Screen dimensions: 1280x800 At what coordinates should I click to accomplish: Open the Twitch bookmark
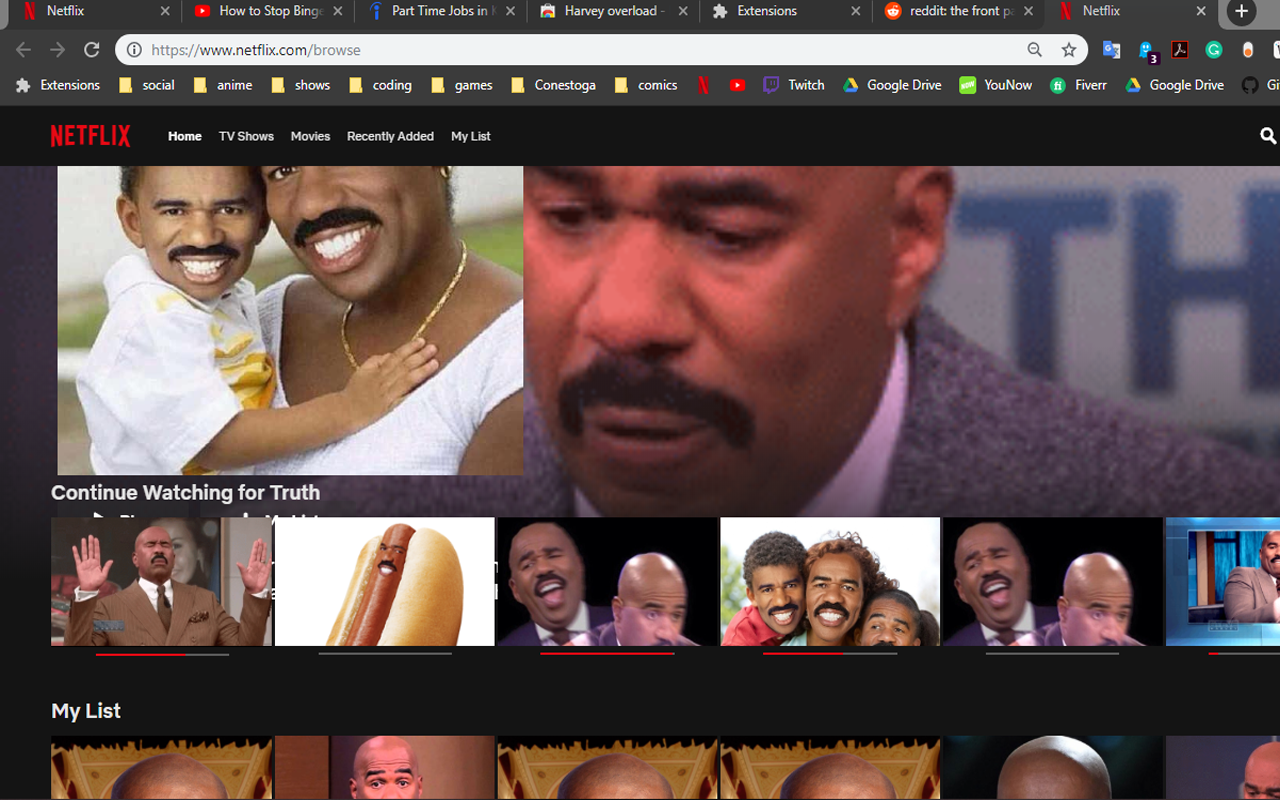click(x=794, y=85)
